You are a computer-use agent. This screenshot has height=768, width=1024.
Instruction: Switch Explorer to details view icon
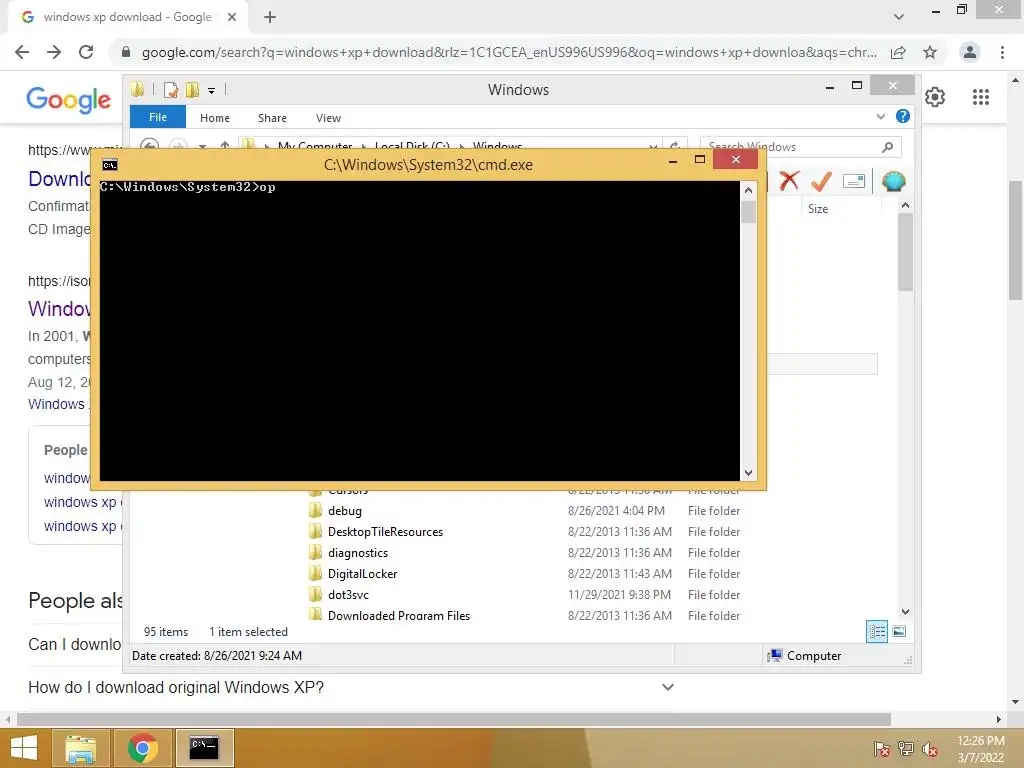pyautogui.click(x=876, y=632)
